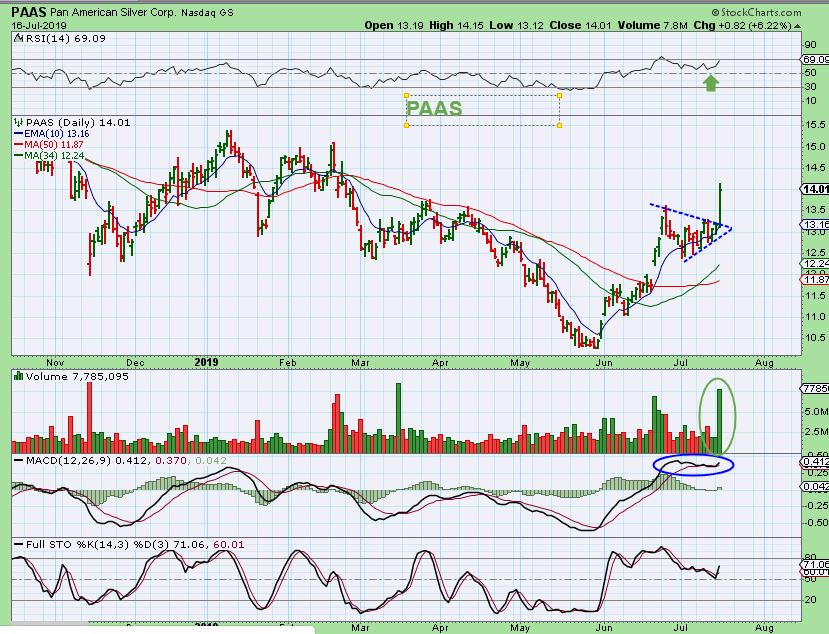Click the Open 13.19 value in the header
829x634 pixels.
tap(394, 25)
